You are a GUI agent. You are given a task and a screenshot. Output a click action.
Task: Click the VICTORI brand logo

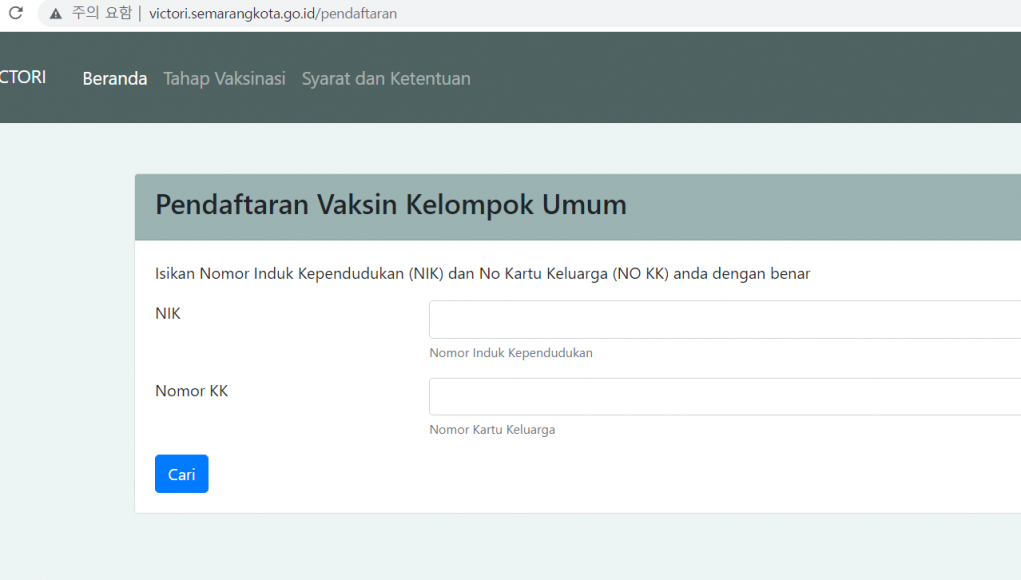pyautogui.click(x=22, y=77)
